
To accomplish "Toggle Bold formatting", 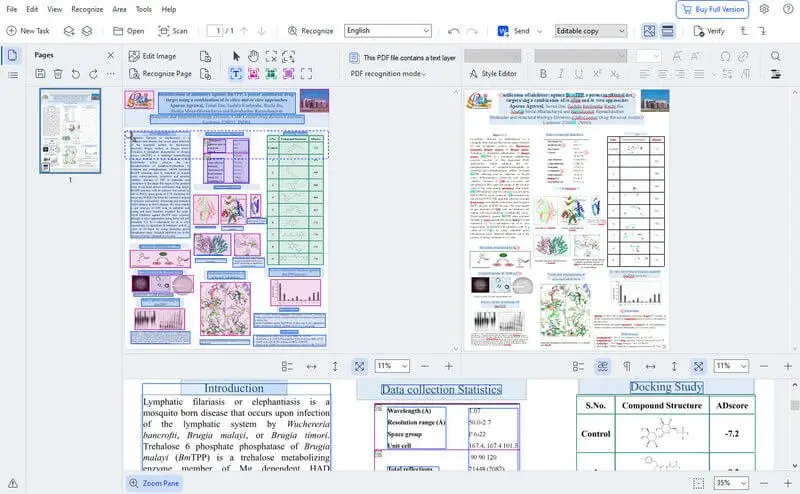I will [x=543, y=74].
